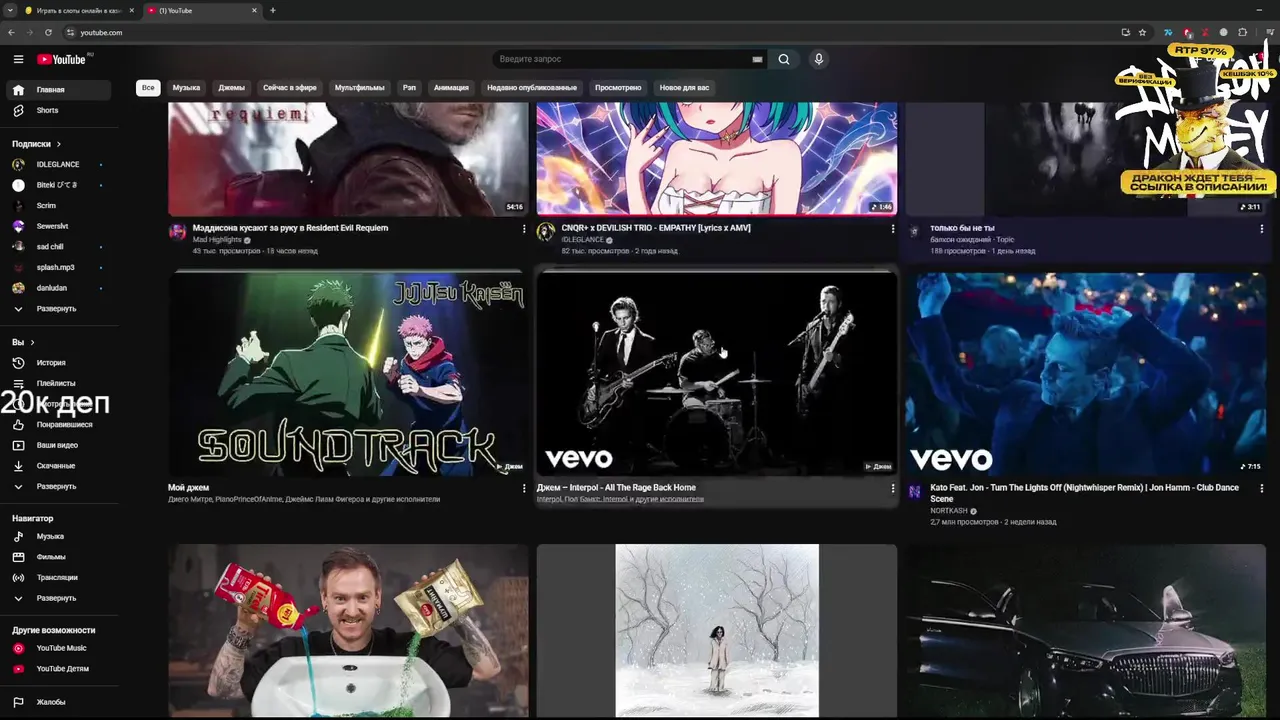This screenshot has width=1280, height=720.
Task: Expand the Навигатор section with Развернуть
Action: click(60, 598)
